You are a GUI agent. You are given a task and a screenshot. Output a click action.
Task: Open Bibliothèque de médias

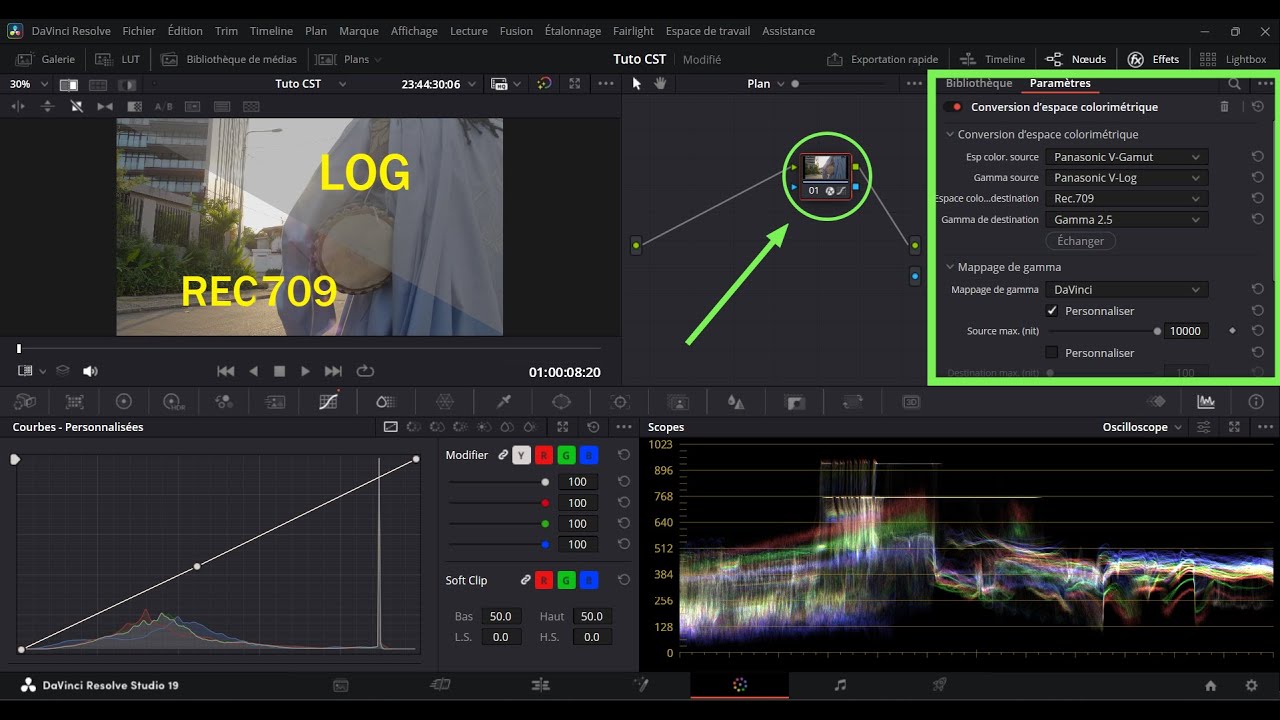[229, 59]
